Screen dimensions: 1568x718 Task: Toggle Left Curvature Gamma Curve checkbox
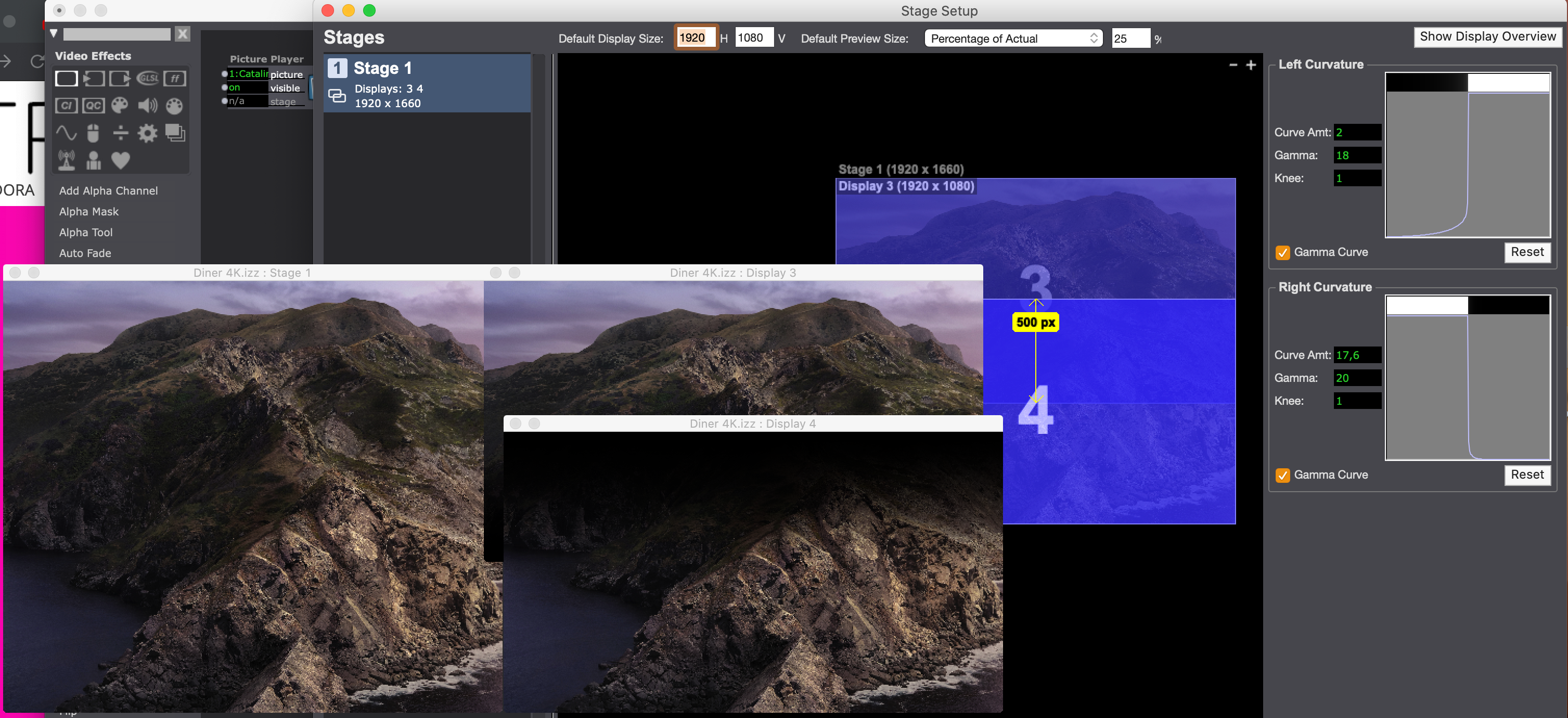1282,253
